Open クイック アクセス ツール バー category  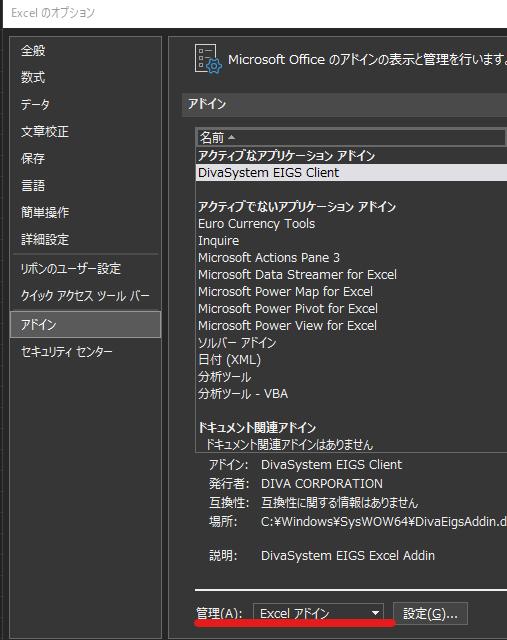click(85, 296)
